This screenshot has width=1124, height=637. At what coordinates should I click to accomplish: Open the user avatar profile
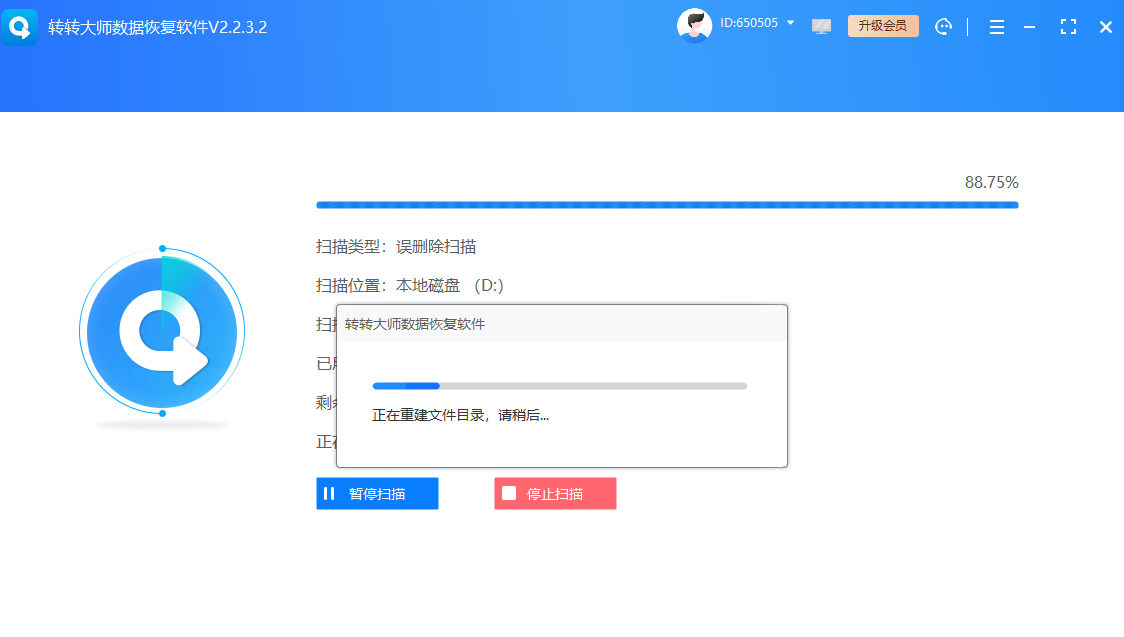point(694,26)
